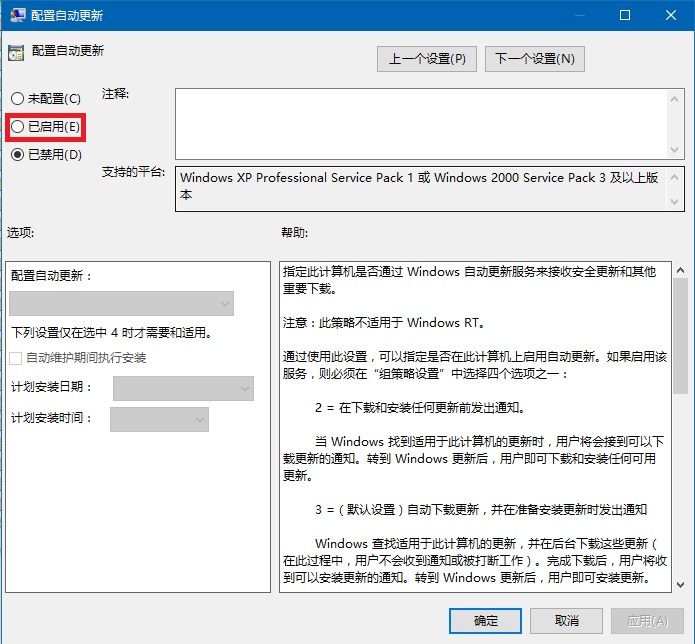Select the 已禁用(D) radio button
The image size is (695, 644).
tap(17, 155)
